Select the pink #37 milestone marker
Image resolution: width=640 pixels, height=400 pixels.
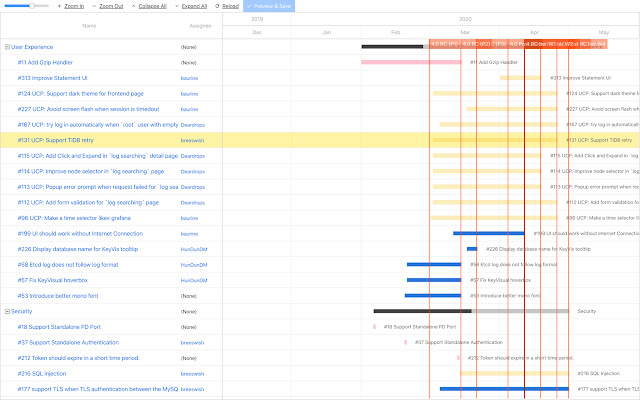405,342
